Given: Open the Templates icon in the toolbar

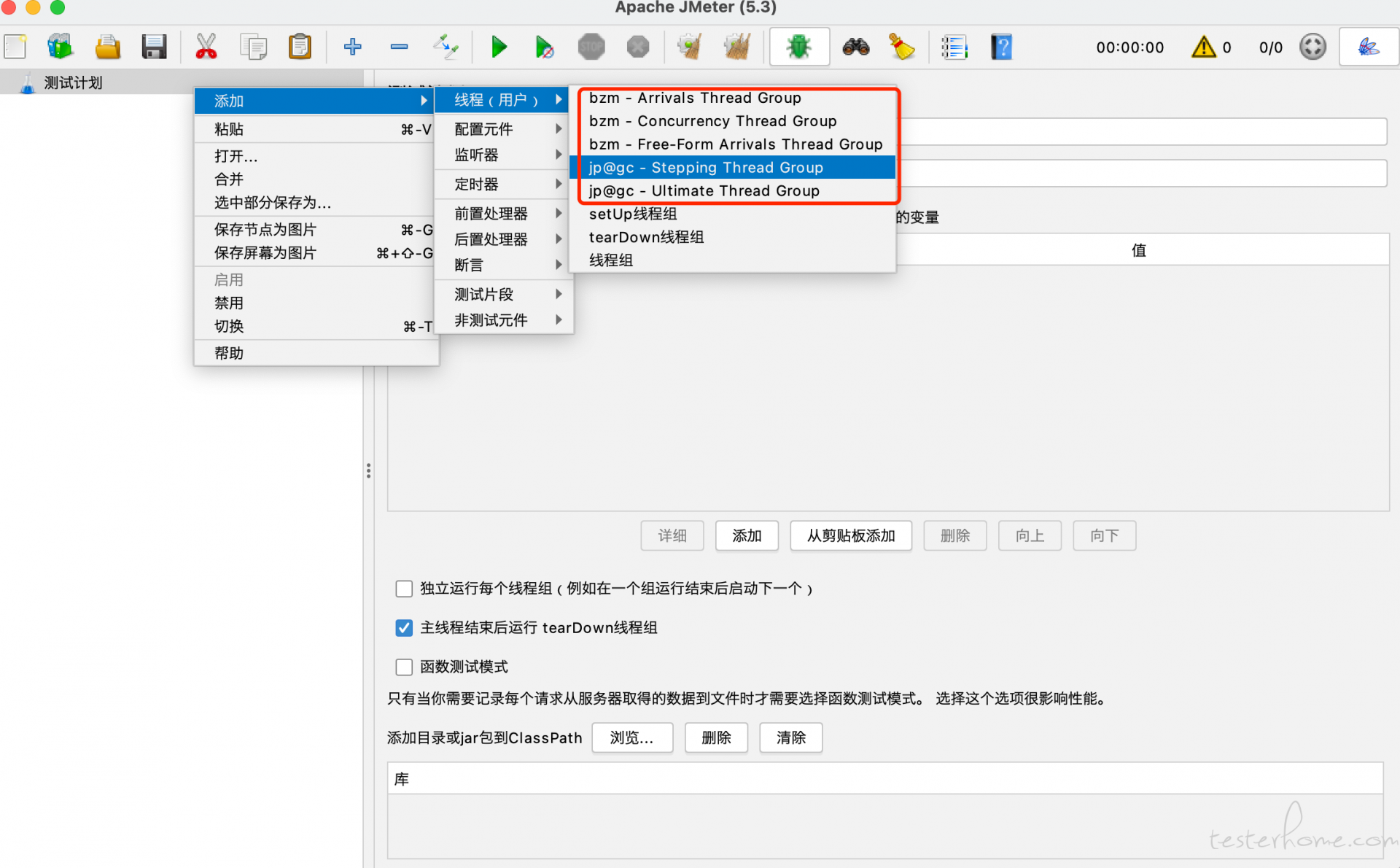Looking at the screenshot, I should pyautogui.click(x=60, y=47).
